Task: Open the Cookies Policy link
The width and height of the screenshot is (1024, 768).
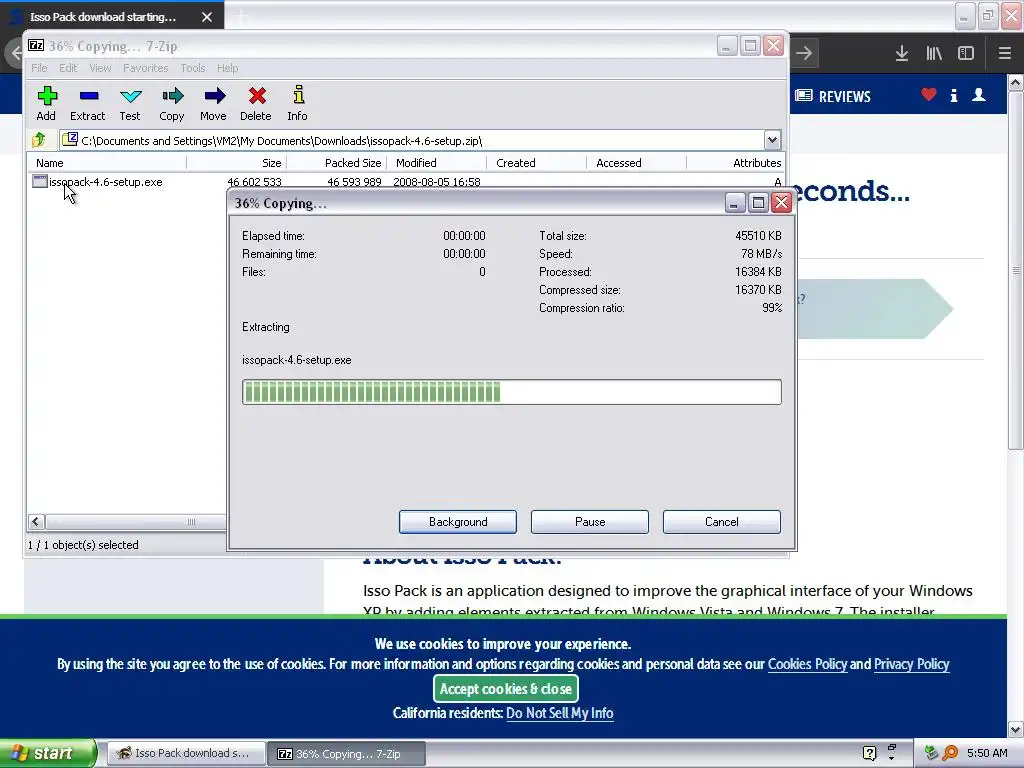Action: click(x=807, y=664)
